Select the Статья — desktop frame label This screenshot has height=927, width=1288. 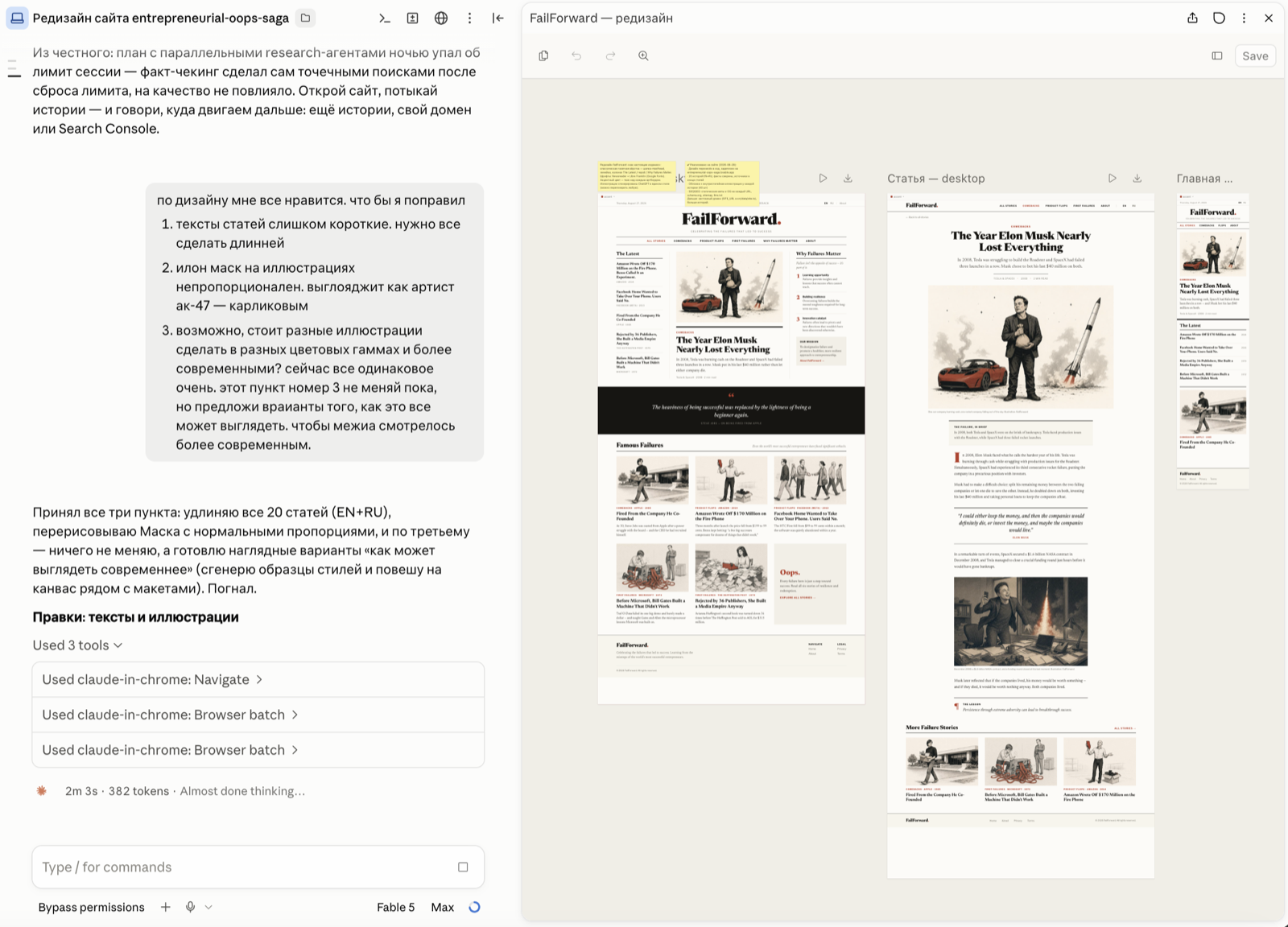tap(935, 179)
